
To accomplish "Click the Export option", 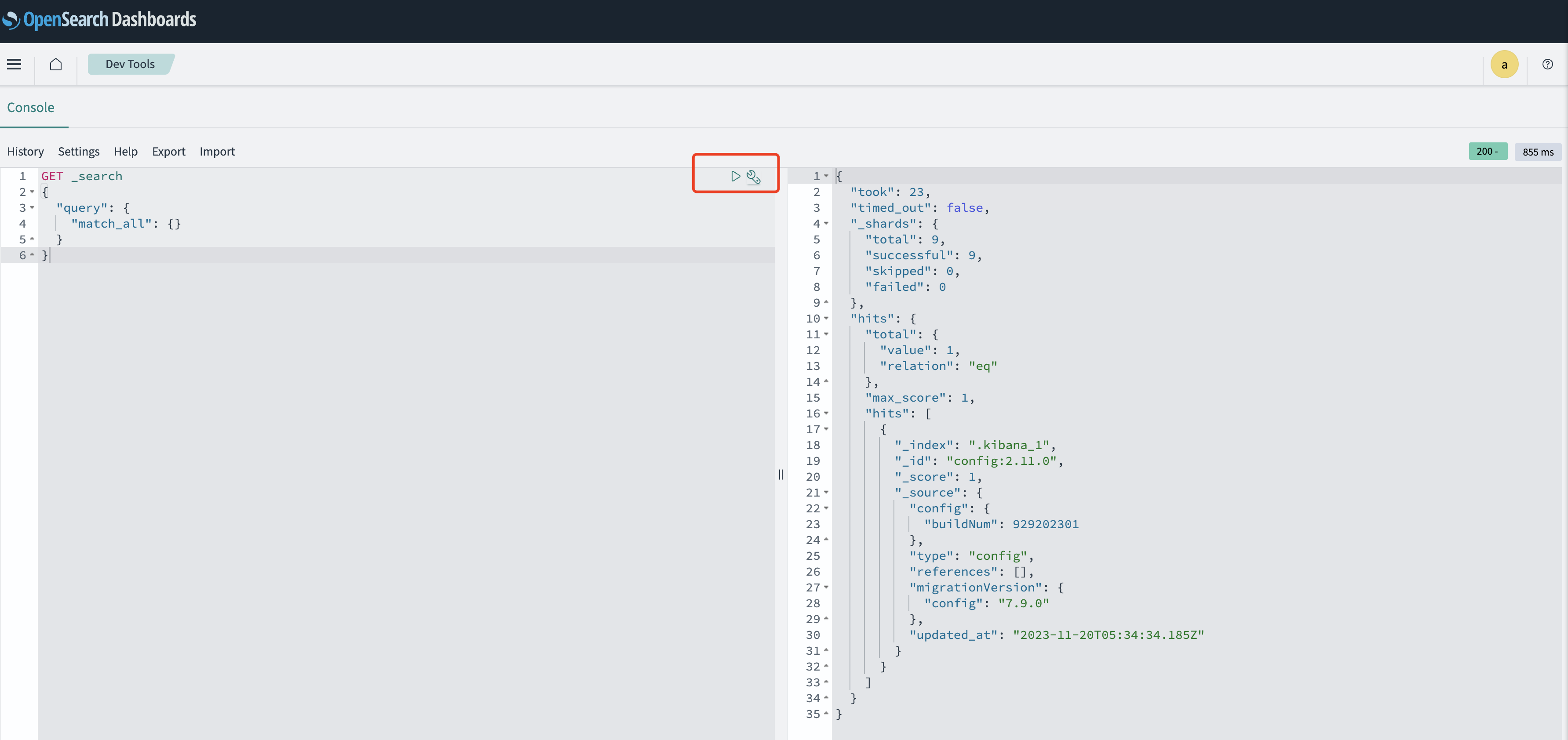I will coord(168,152).
